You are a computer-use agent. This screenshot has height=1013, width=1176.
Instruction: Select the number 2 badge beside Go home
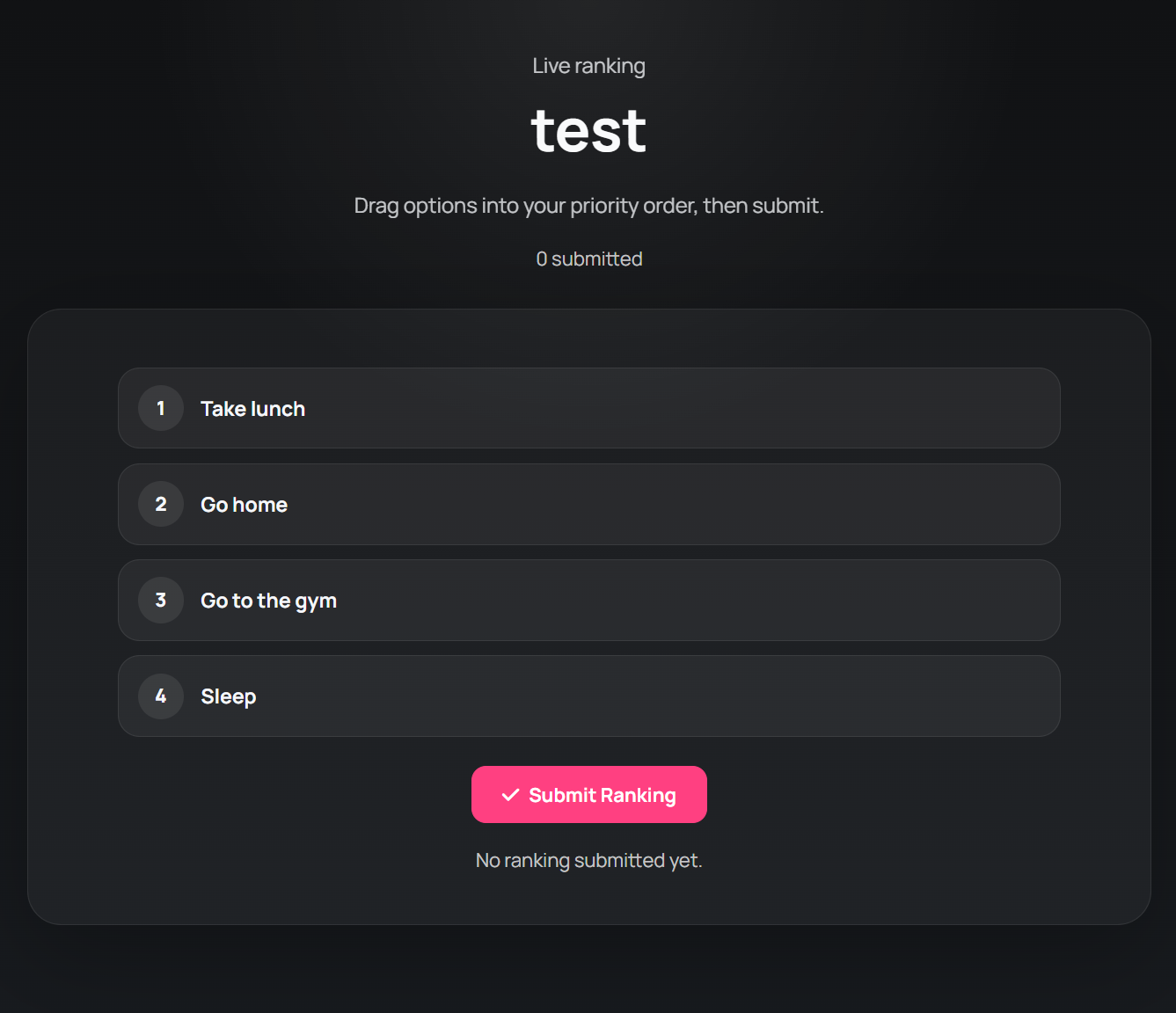coord(160,504)
